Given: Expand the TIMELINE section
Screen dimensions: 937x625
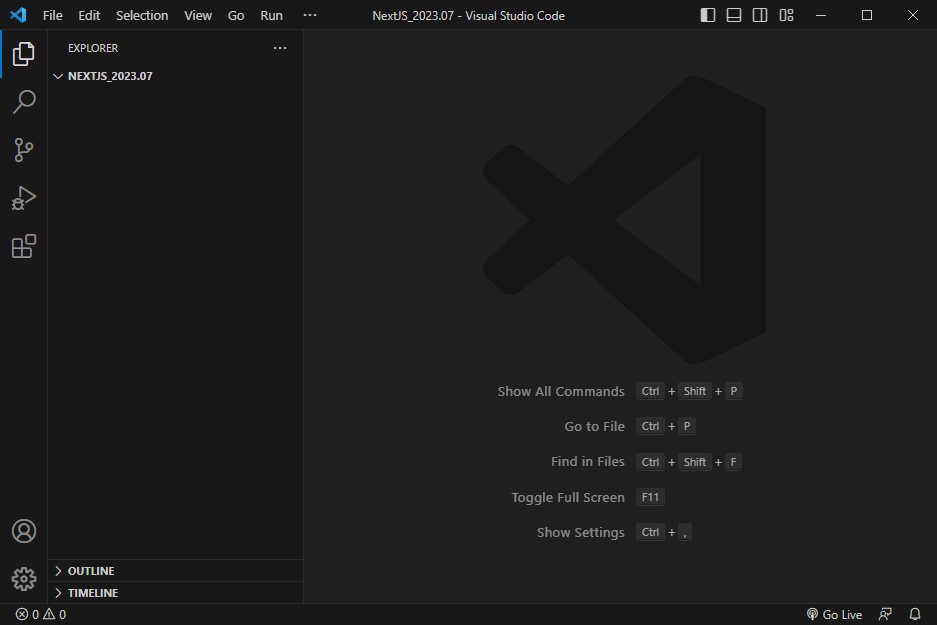Looking at the screenshot, I should pos(176,593).
